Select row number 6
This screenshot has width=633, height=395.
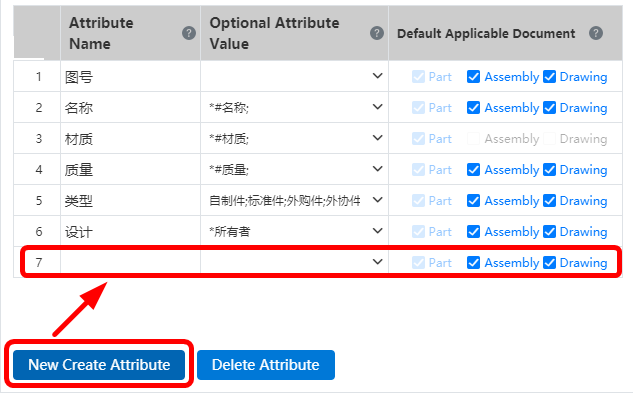coord(38,231)
